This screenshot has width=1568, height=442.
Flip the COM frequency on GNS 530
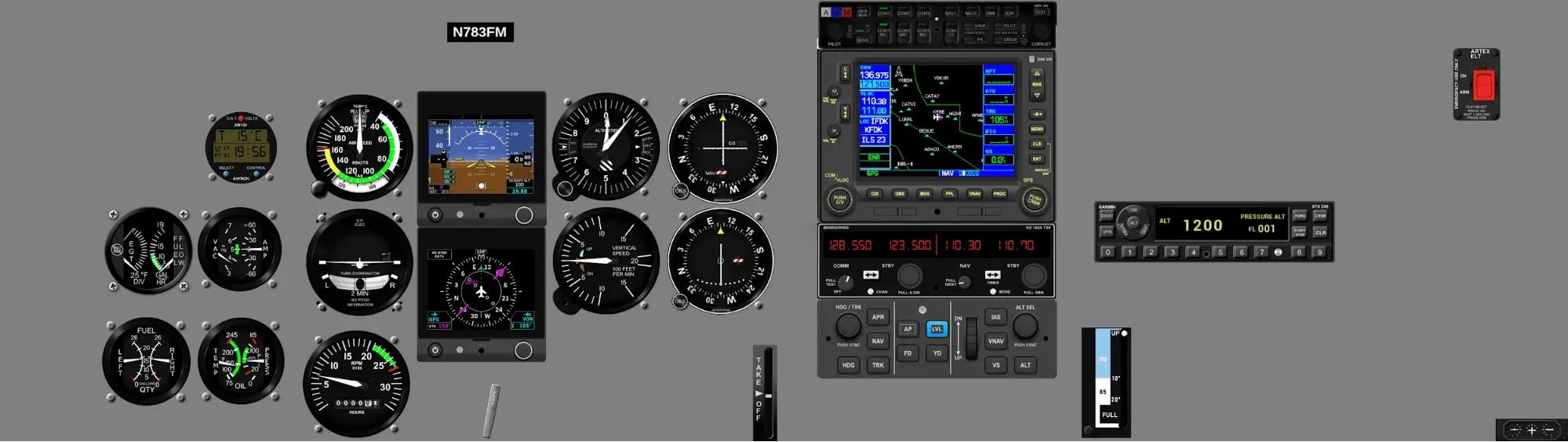[x=846, y=73]
